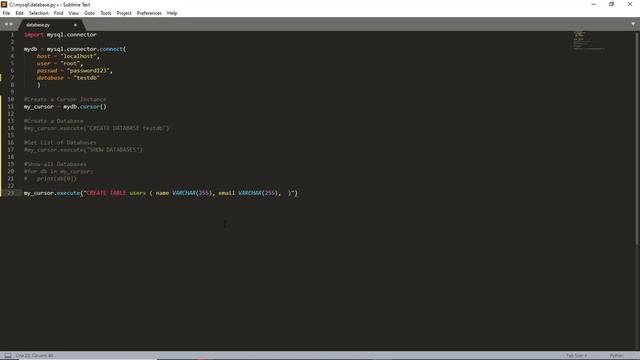This screenshot has width=640, height=360.
Task: Open the Goto menu
Action: [89, 13]
